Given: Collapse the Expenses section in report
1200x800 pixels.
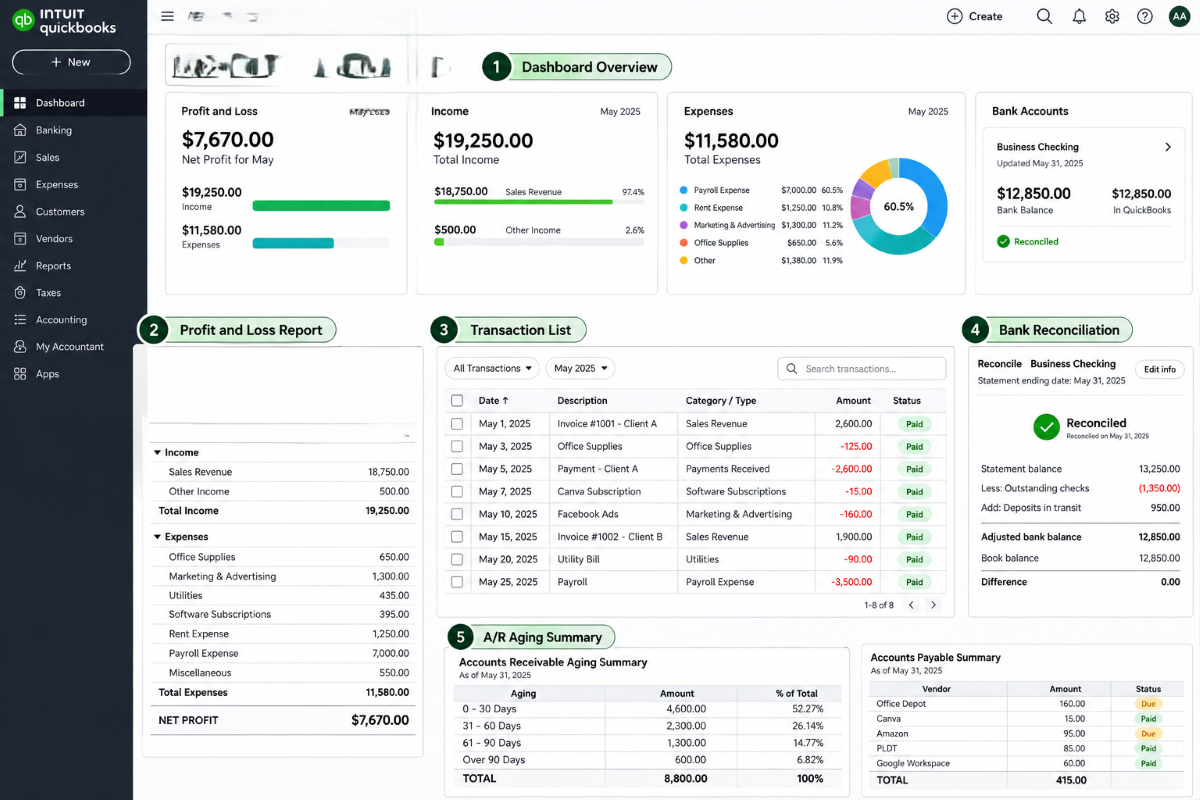Looking at the screenshot, I should point(158,537).
